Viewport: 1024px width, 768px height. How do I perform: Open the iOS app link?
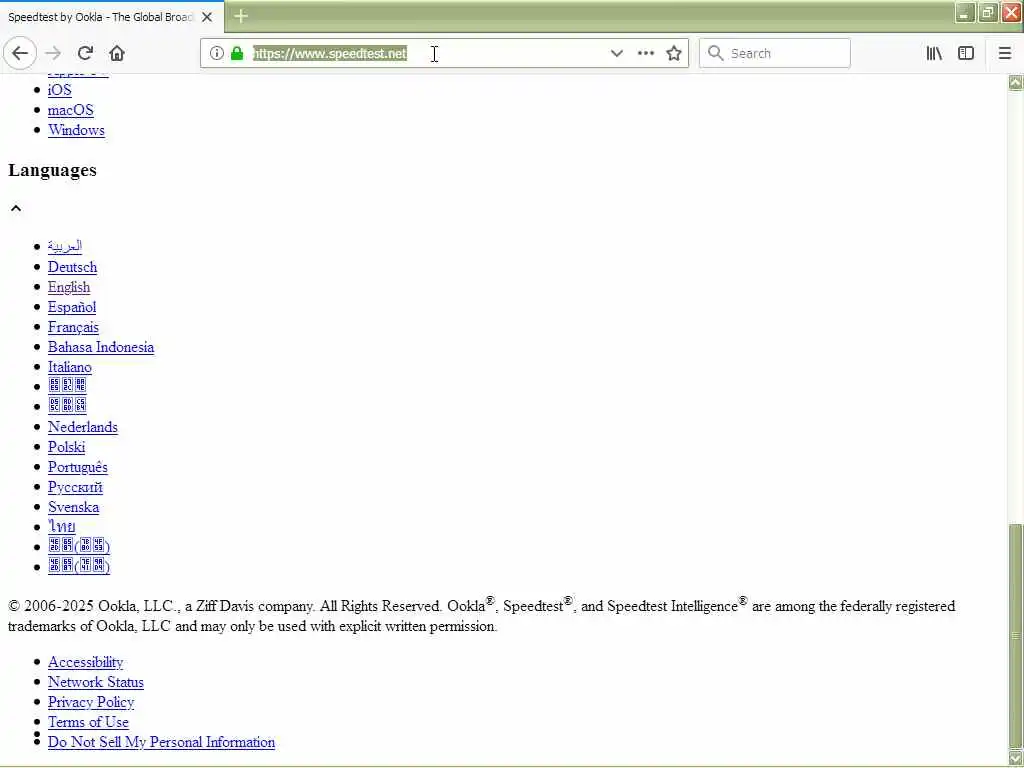click(59, 90)
